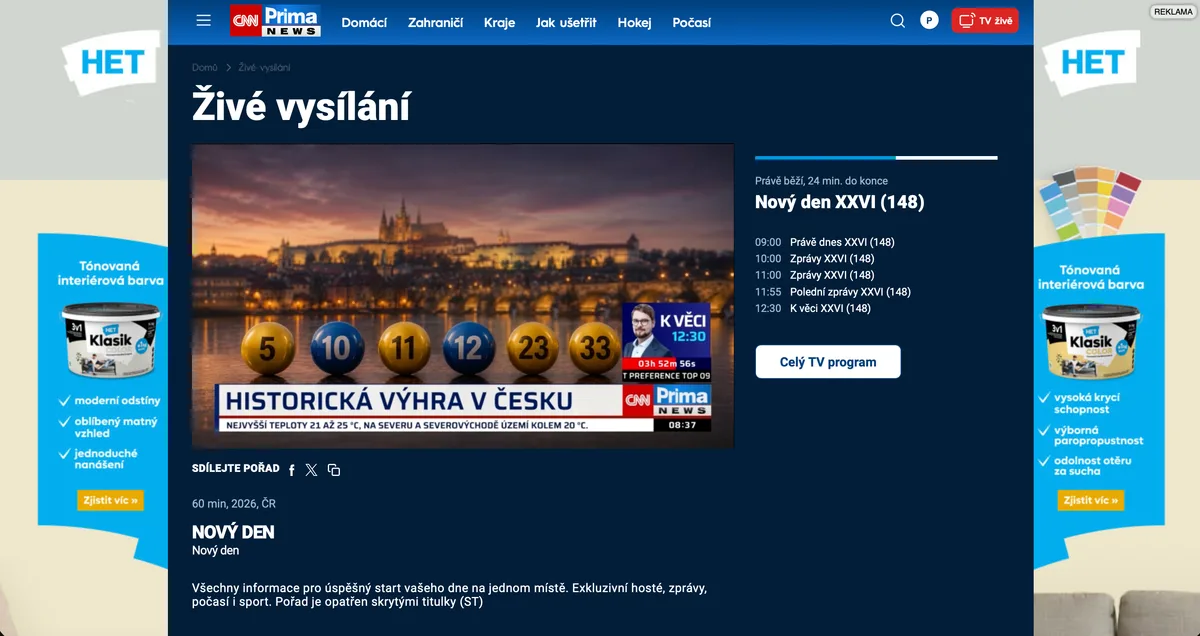Select 12:30 K věci XXVI (148)
This screenshot has width=1200, height=636.
(x=813, y=308)
